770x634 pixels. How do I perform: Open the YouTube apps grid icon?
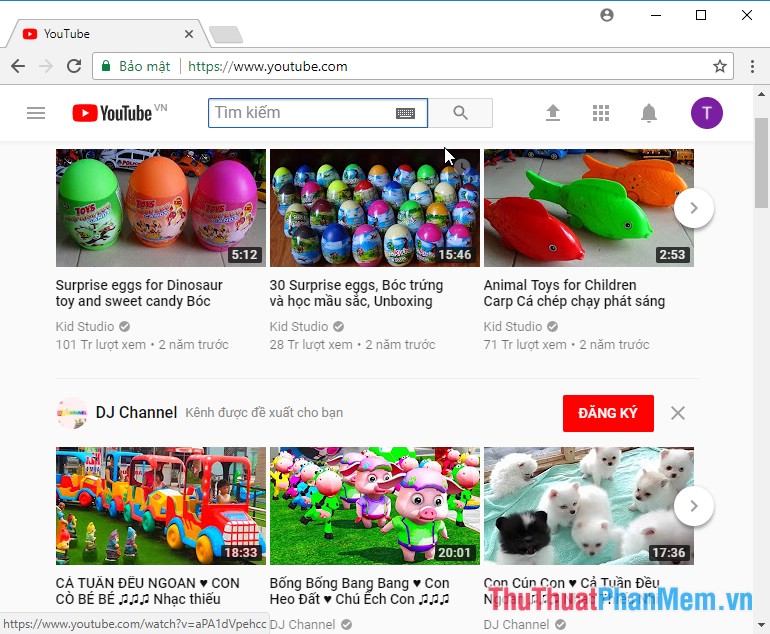[601, 113]
